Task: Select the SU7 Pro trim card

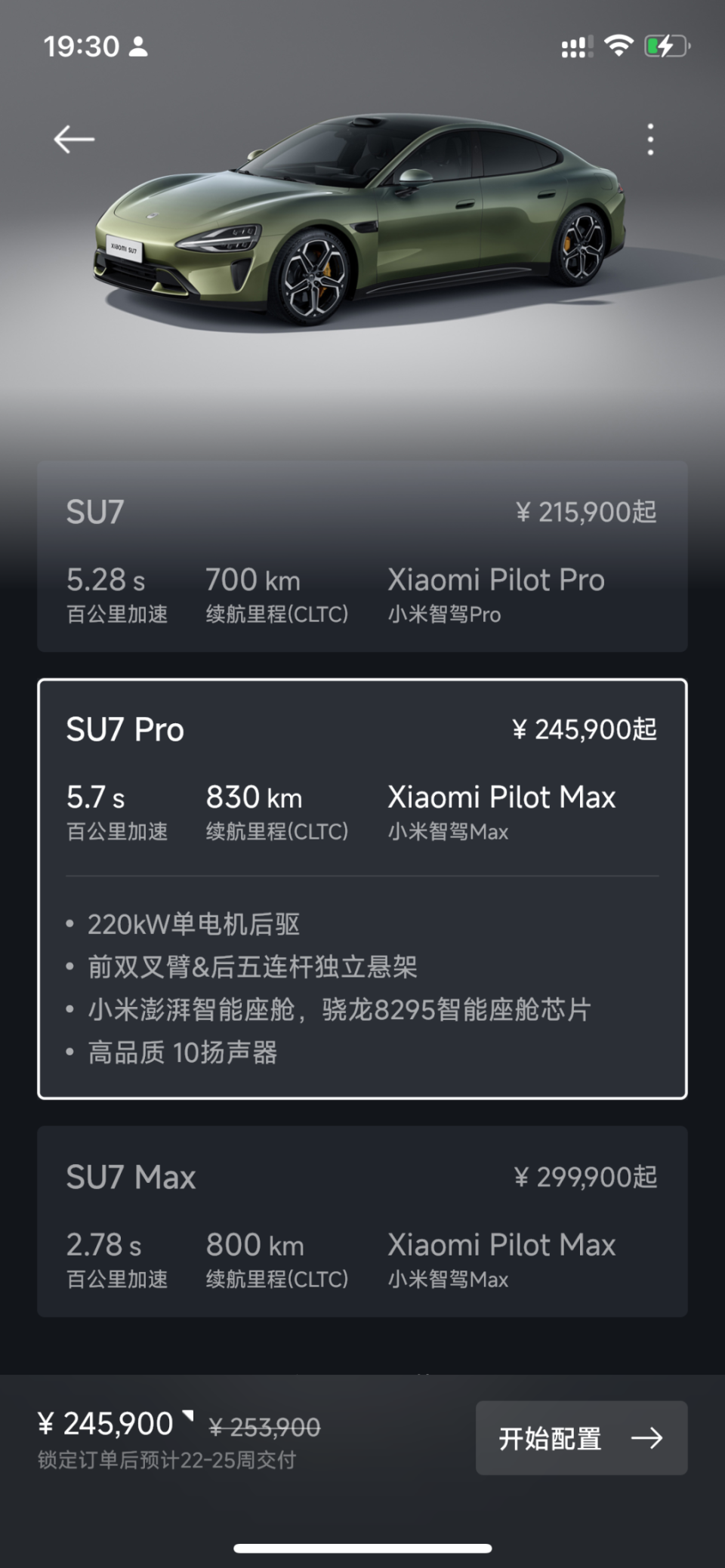Action: [362, 793]
